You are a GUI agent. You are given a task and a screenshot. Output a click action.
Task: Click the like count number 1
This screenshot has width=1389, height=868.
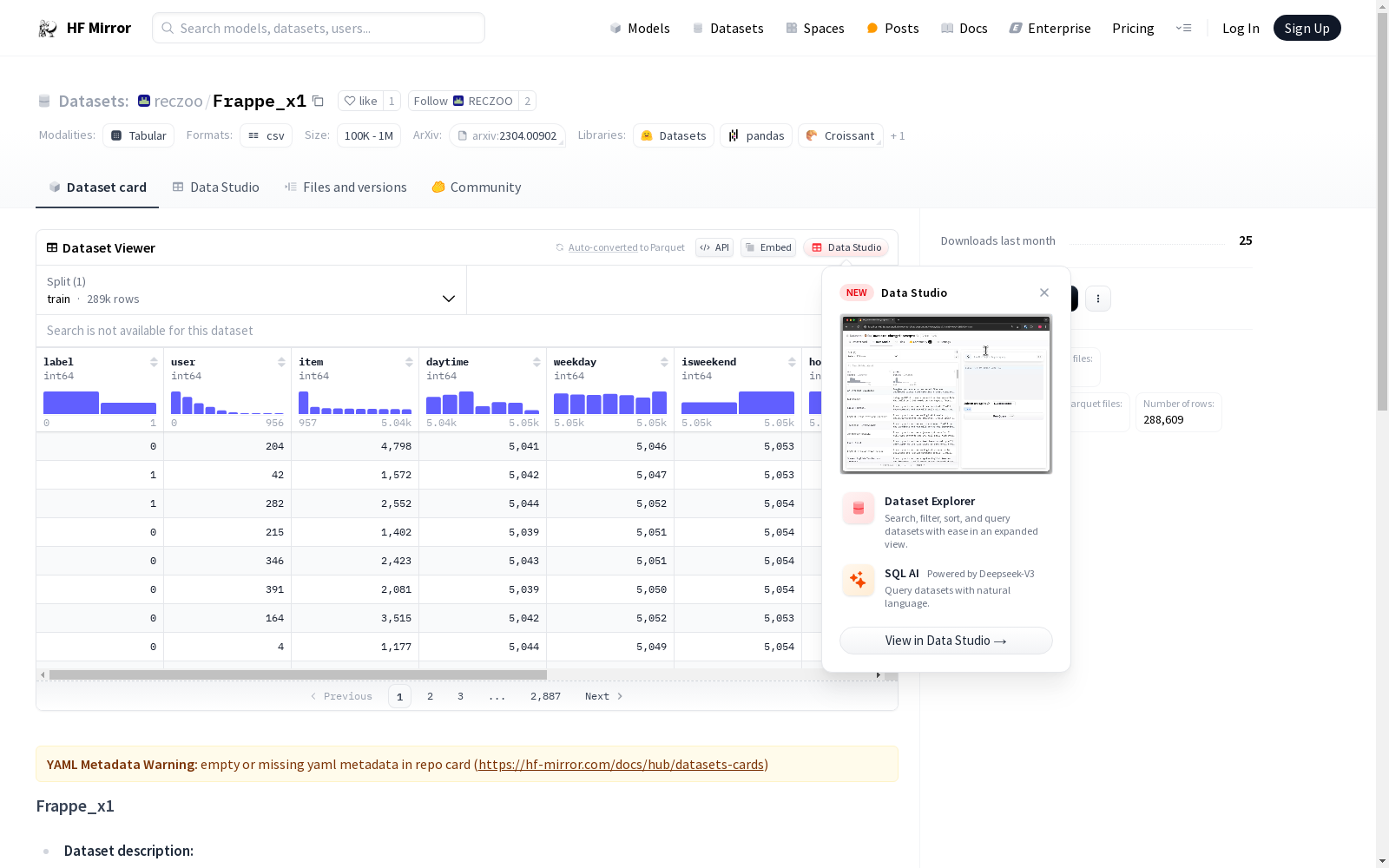[x=392, y=102]
